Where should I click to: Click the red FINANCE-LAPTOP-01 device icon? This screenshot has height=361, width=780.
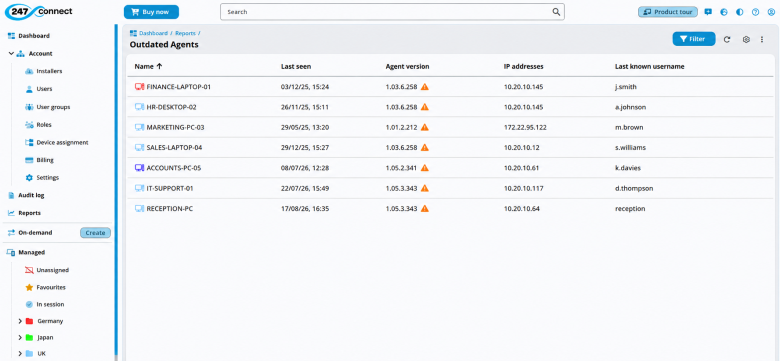click(x=139, y=87)
